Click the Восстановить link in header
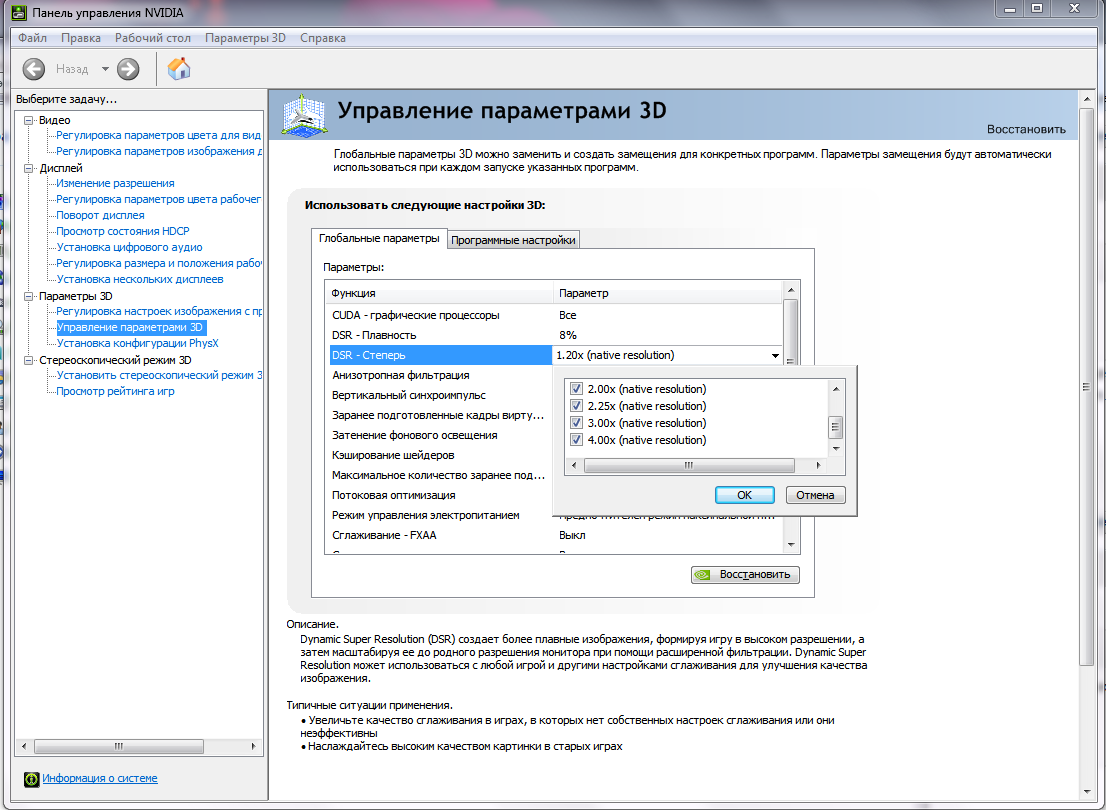The width and height of the screenshot is (1106, 810). (x=1026, y=129)
